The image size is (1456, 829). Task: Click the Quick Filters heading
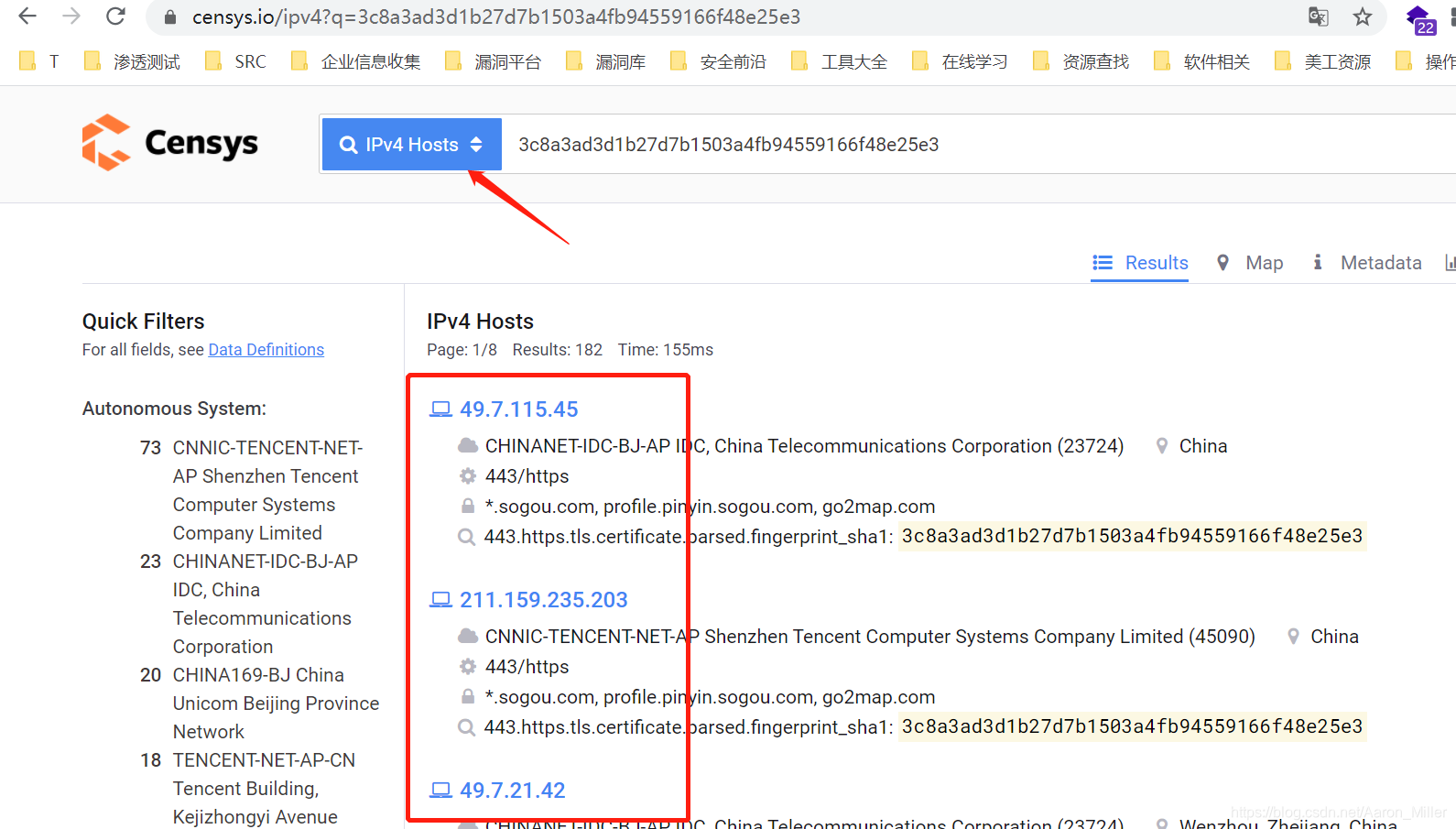(144, 322)
